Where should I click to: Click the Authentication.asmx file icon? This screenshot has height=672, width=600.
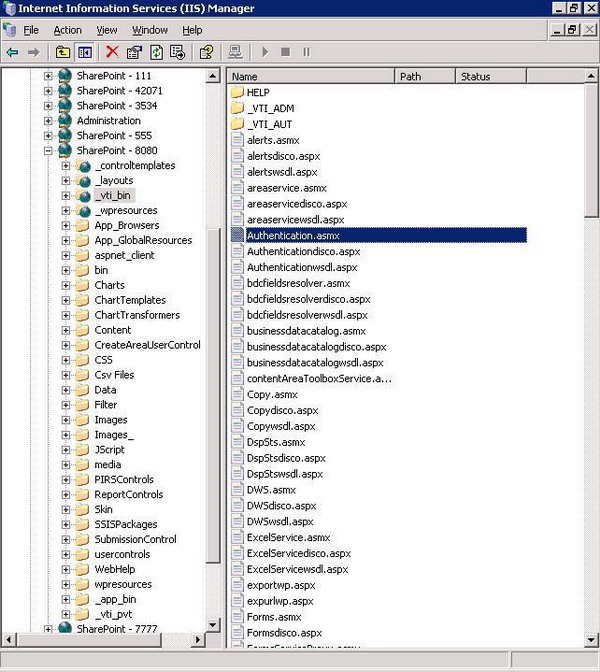point(237,235)
